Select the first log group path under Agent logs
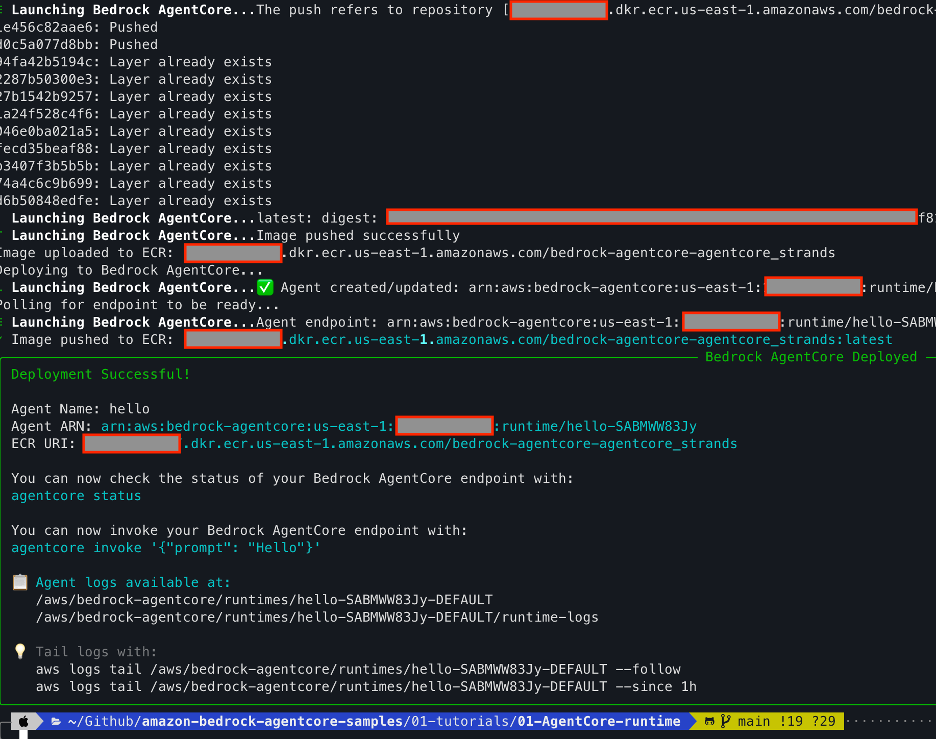The height and width of the screenshot is (740, 936). pos(264,600)
